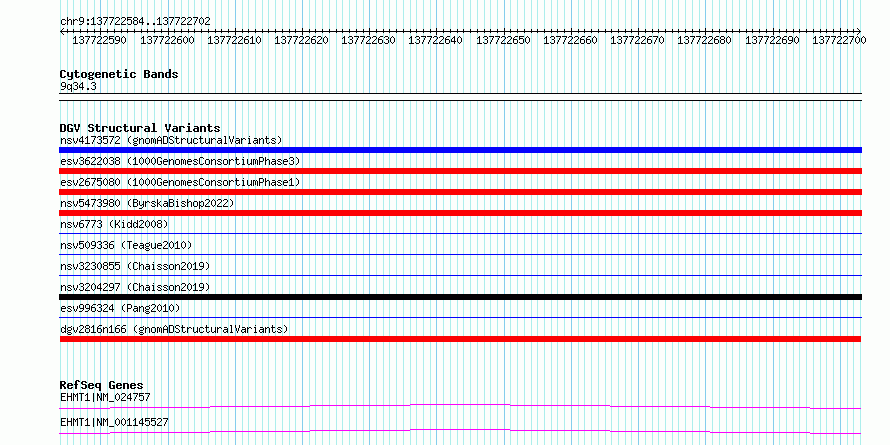Click the thin blue line for esv996324

[x=460, y=317]
